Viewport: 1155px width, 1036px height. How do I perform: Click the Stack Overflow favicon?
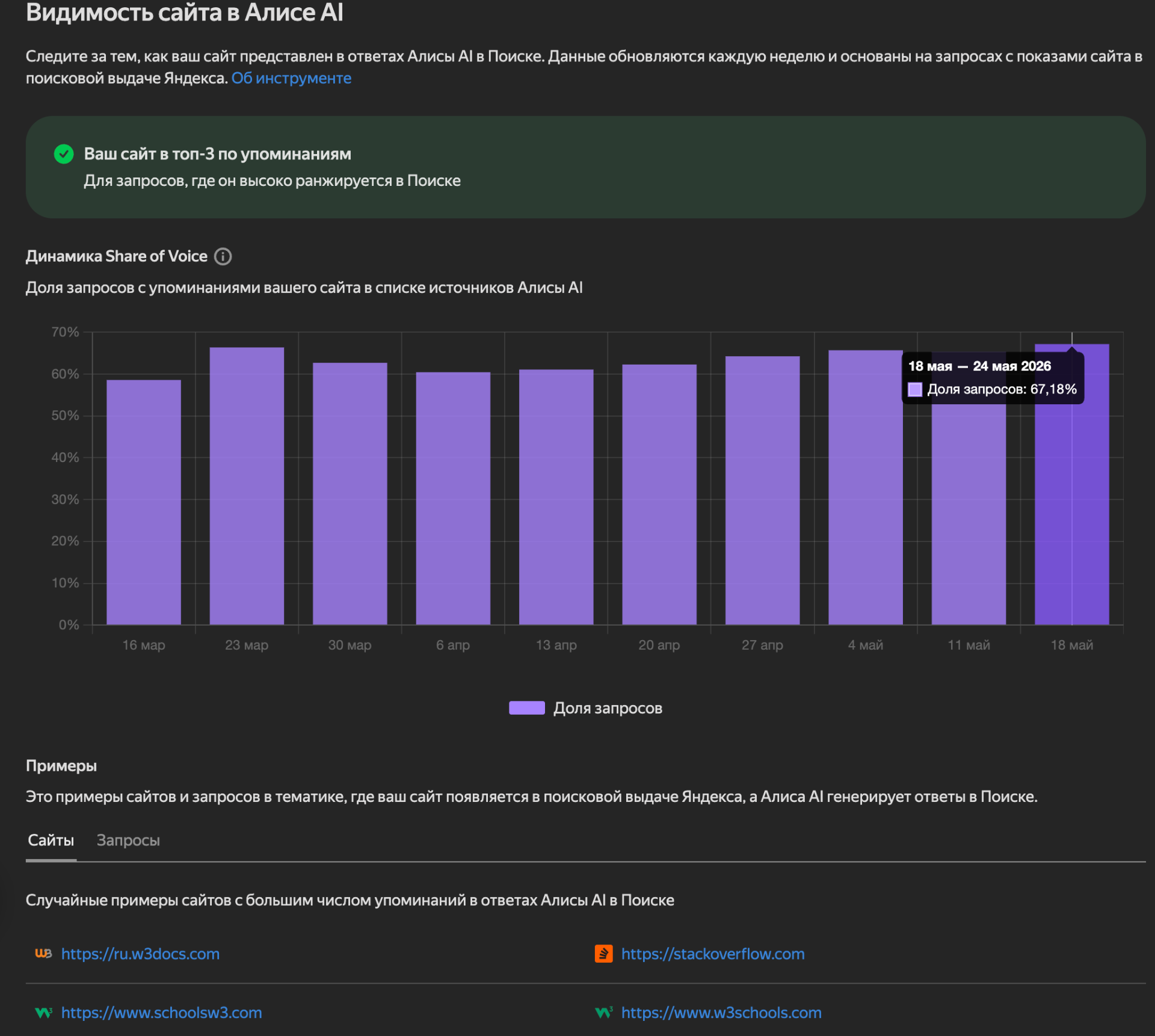tap(603, 954)
